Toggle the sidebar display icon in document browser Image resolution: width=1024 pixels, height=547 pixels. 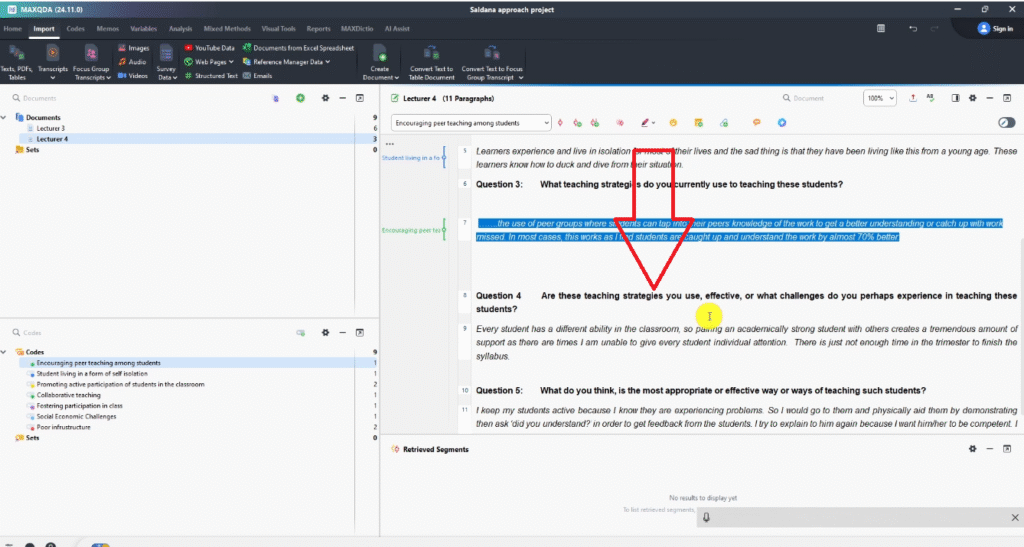click(x=955, y=98)
